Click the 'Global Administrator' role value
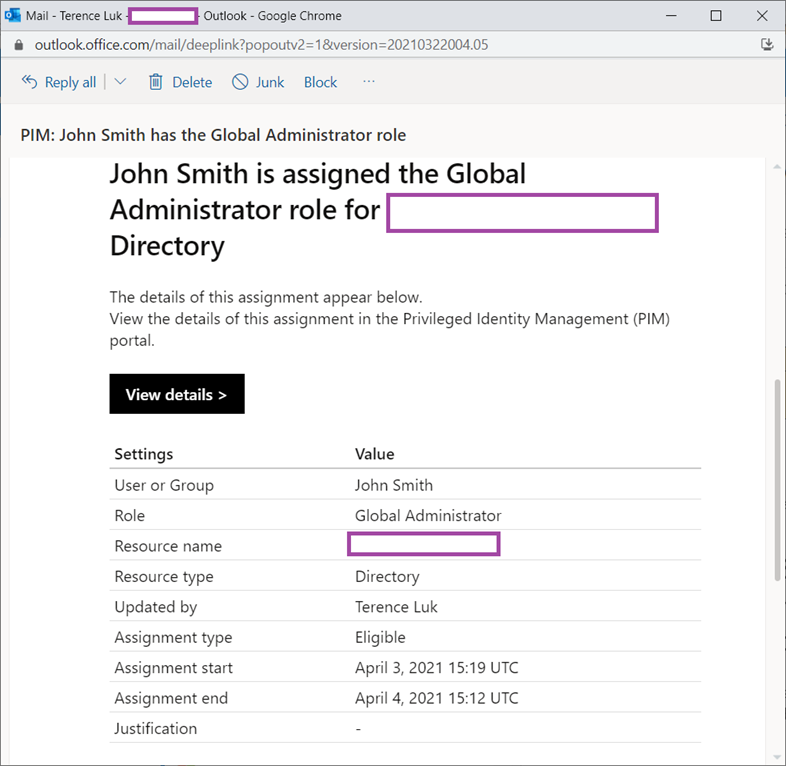Viewport: 786px width, 766px height. (x=428, y=516)
